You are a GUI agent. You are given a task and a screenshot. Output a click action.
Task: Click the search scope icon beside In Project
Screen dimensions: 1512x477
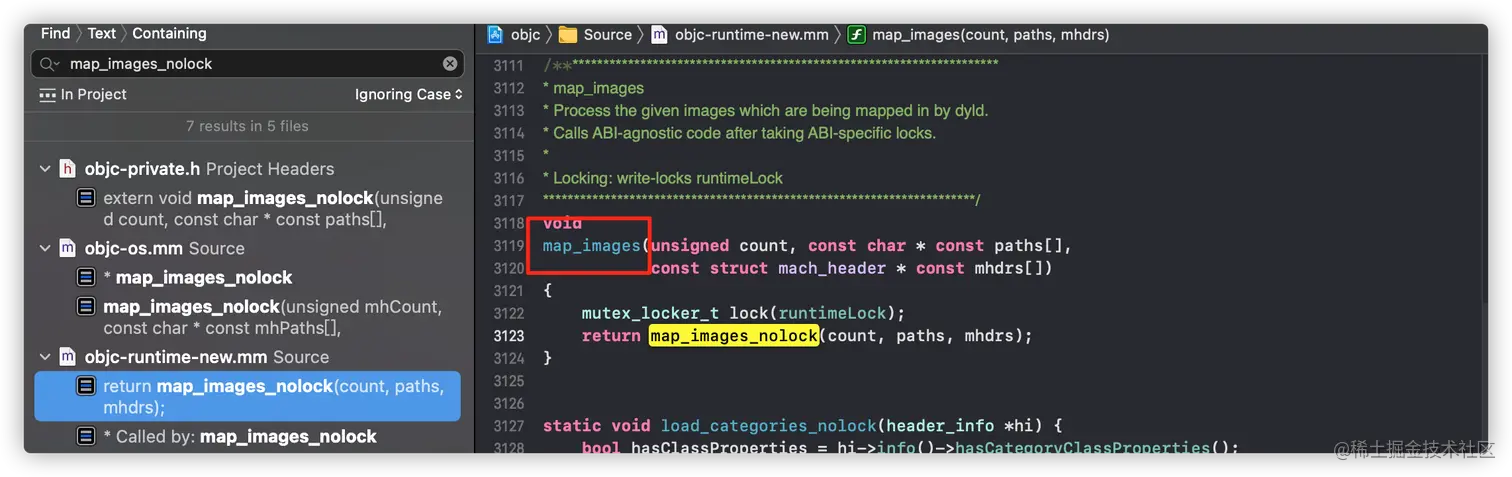click(x=47, y=95)
